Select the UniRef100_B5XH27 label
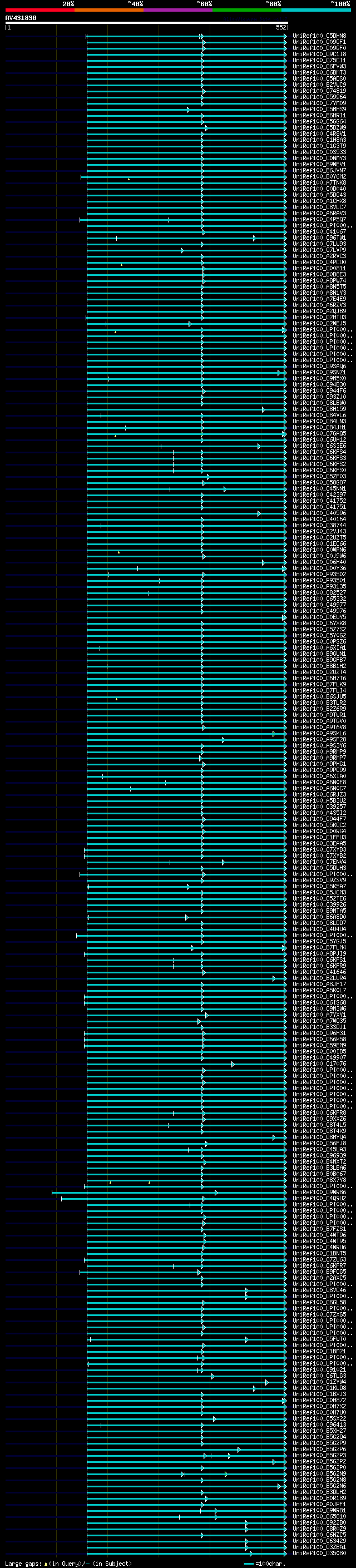Viewport: 356px width, 1568px height. point(319,1431)
